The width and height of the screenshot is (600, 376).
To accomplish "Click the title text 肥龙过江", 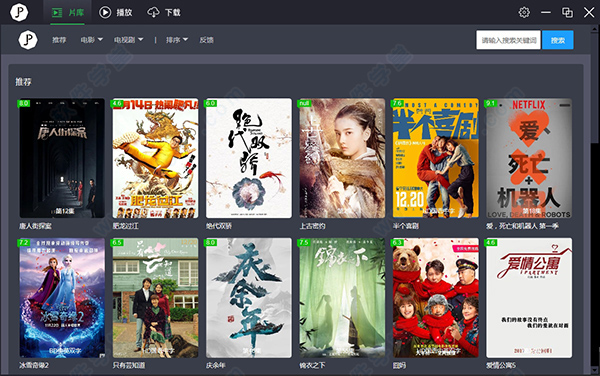I will click(x=126, y=226).
